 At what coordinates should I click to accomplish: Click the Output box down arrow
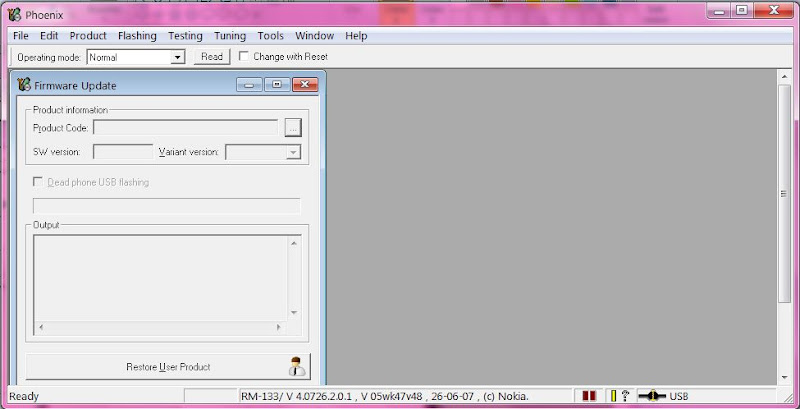294,313
